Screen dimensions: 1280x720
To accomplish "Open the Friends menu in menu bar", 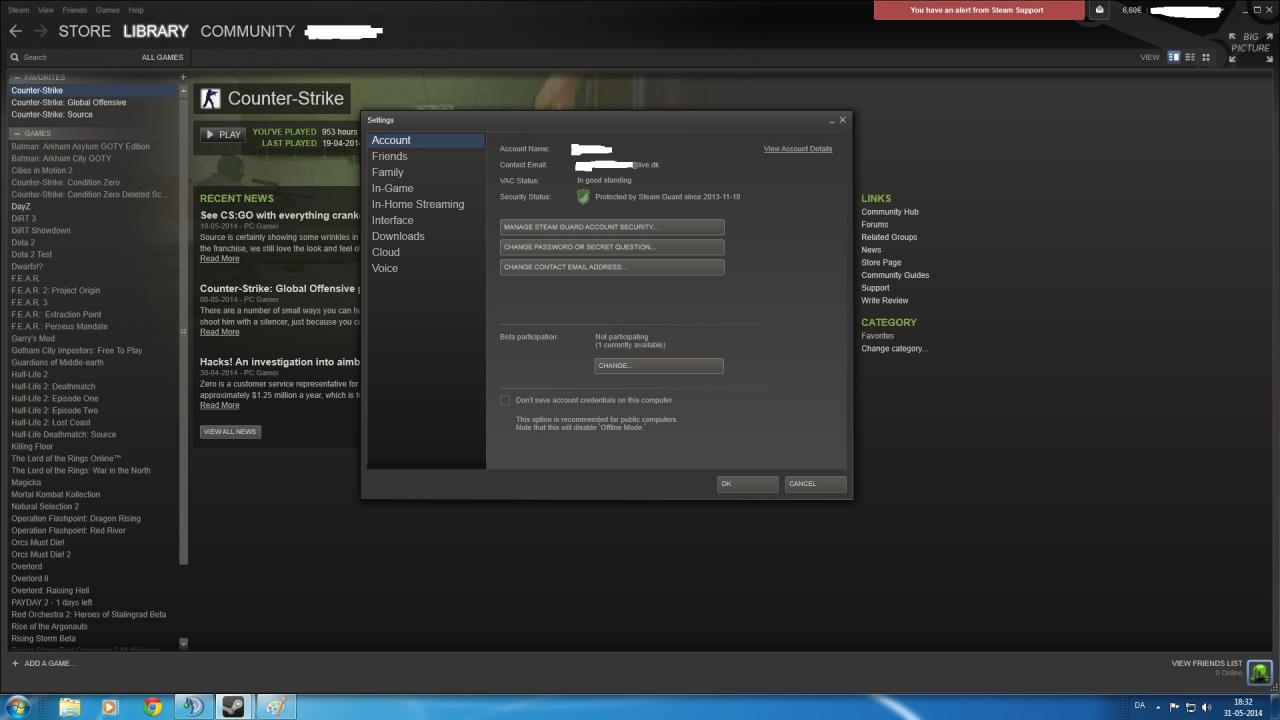I will pos(75,10).
